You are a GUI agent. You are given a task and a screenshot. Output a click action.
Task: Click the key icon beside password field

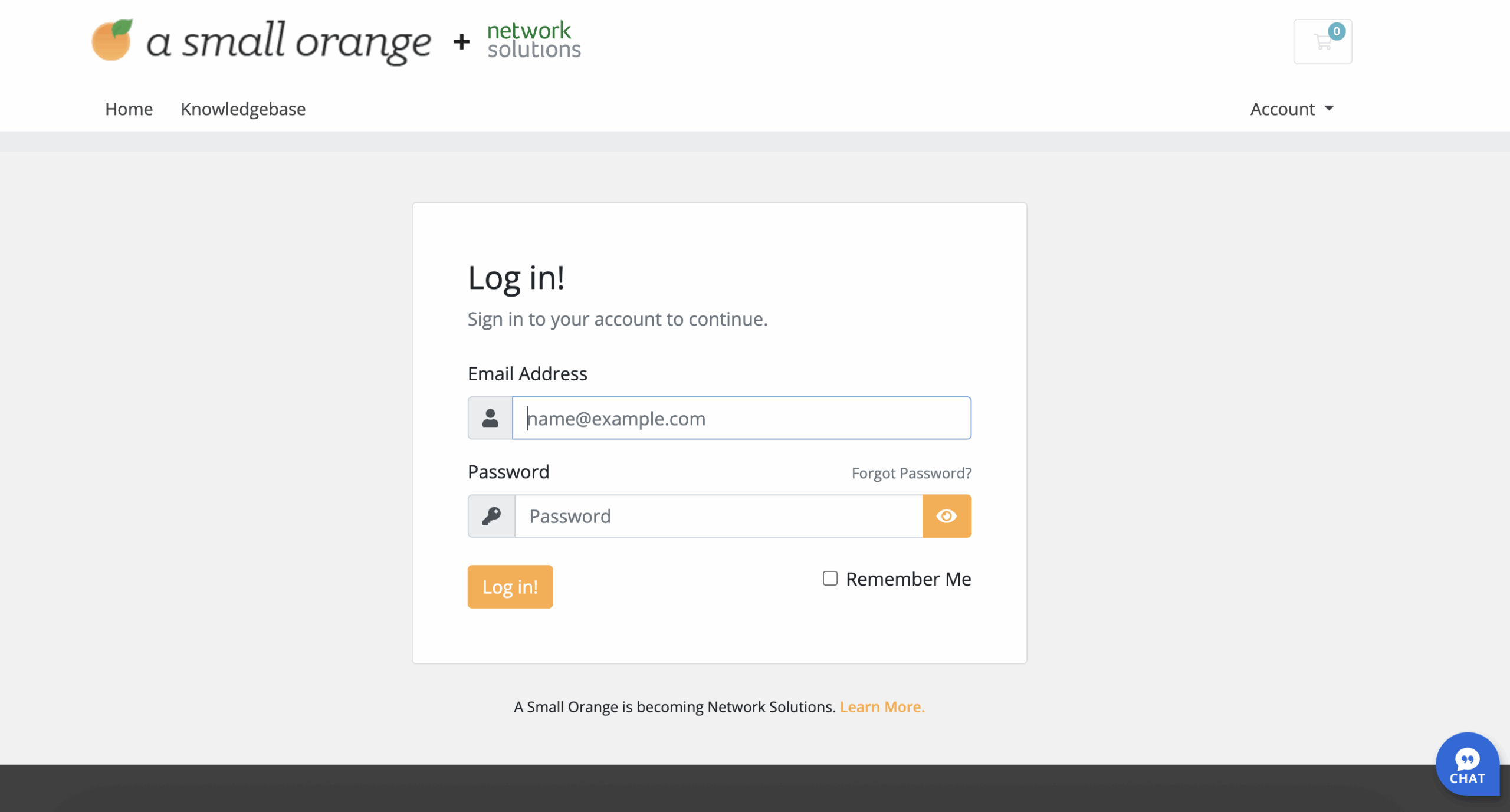tap(491, 516)
